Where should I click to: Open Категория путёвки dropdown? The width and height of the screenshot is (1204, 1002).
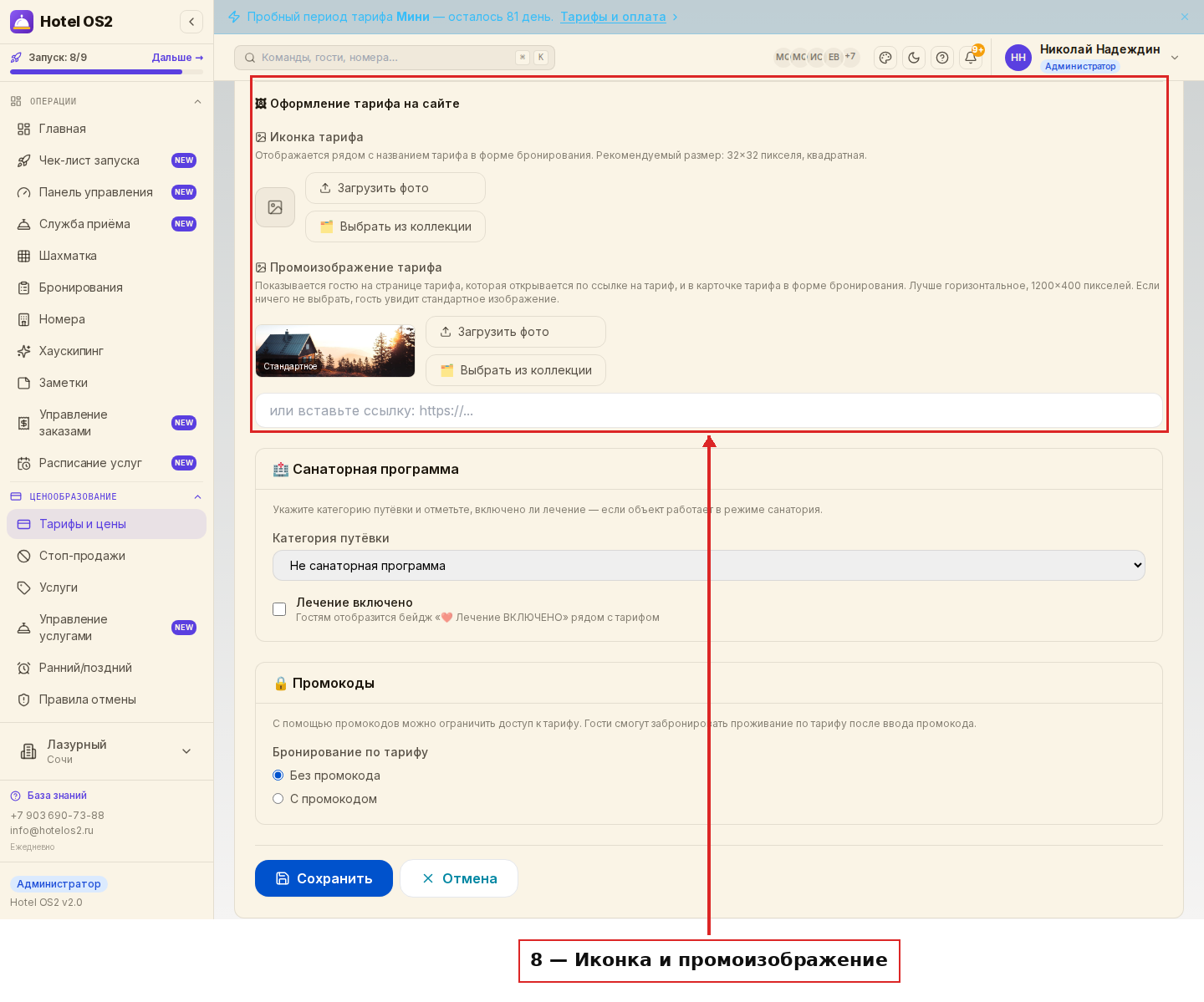coord(709,566)
